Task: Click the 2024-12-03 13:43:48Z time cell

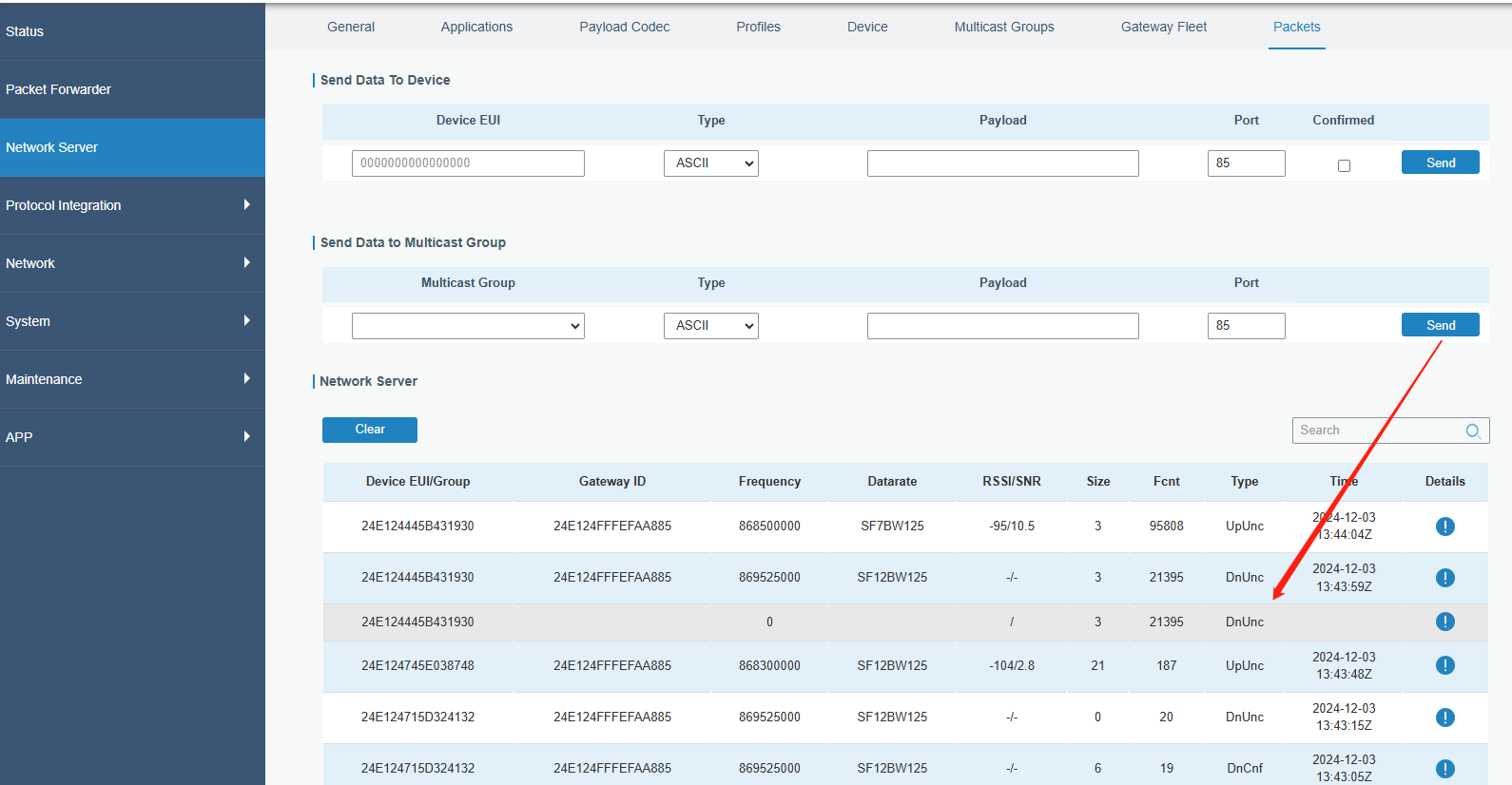Action: click(x=1344, y=665)
